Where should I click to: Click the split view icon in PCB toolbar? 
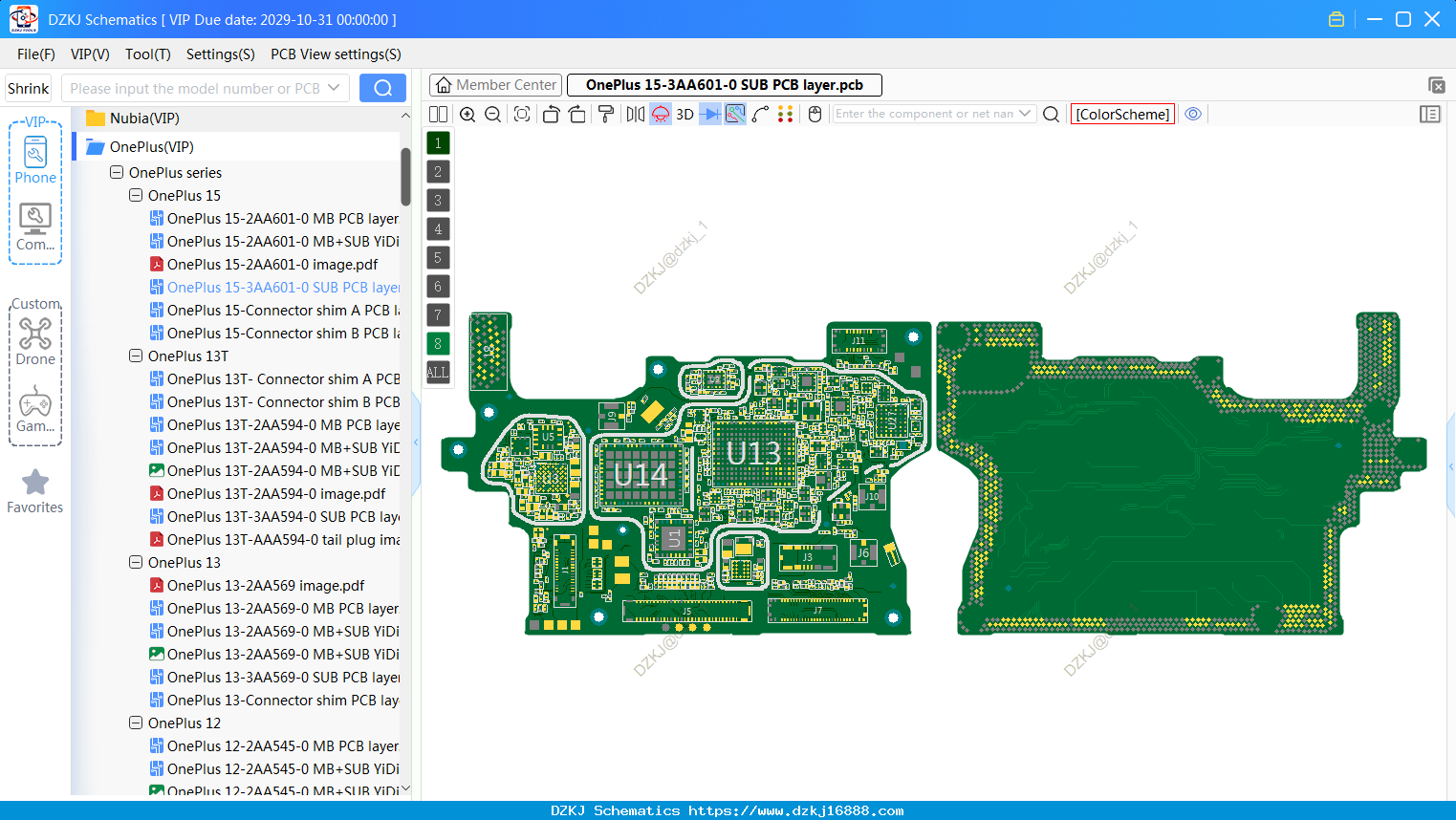pyautogui.click(x=438, y=114)
